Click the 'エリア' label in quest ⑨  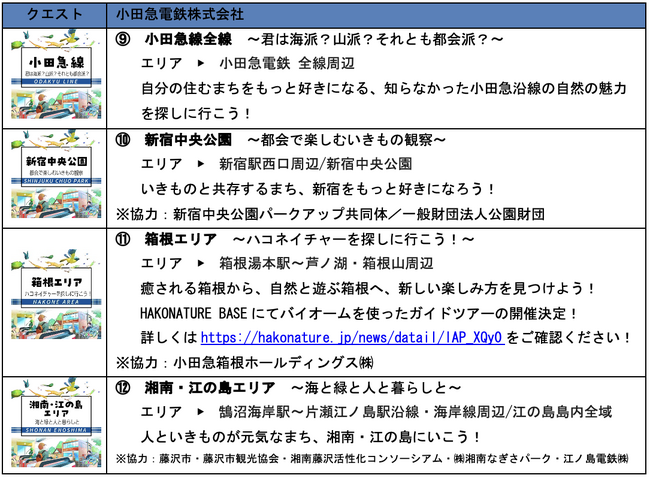coord(162,63)
